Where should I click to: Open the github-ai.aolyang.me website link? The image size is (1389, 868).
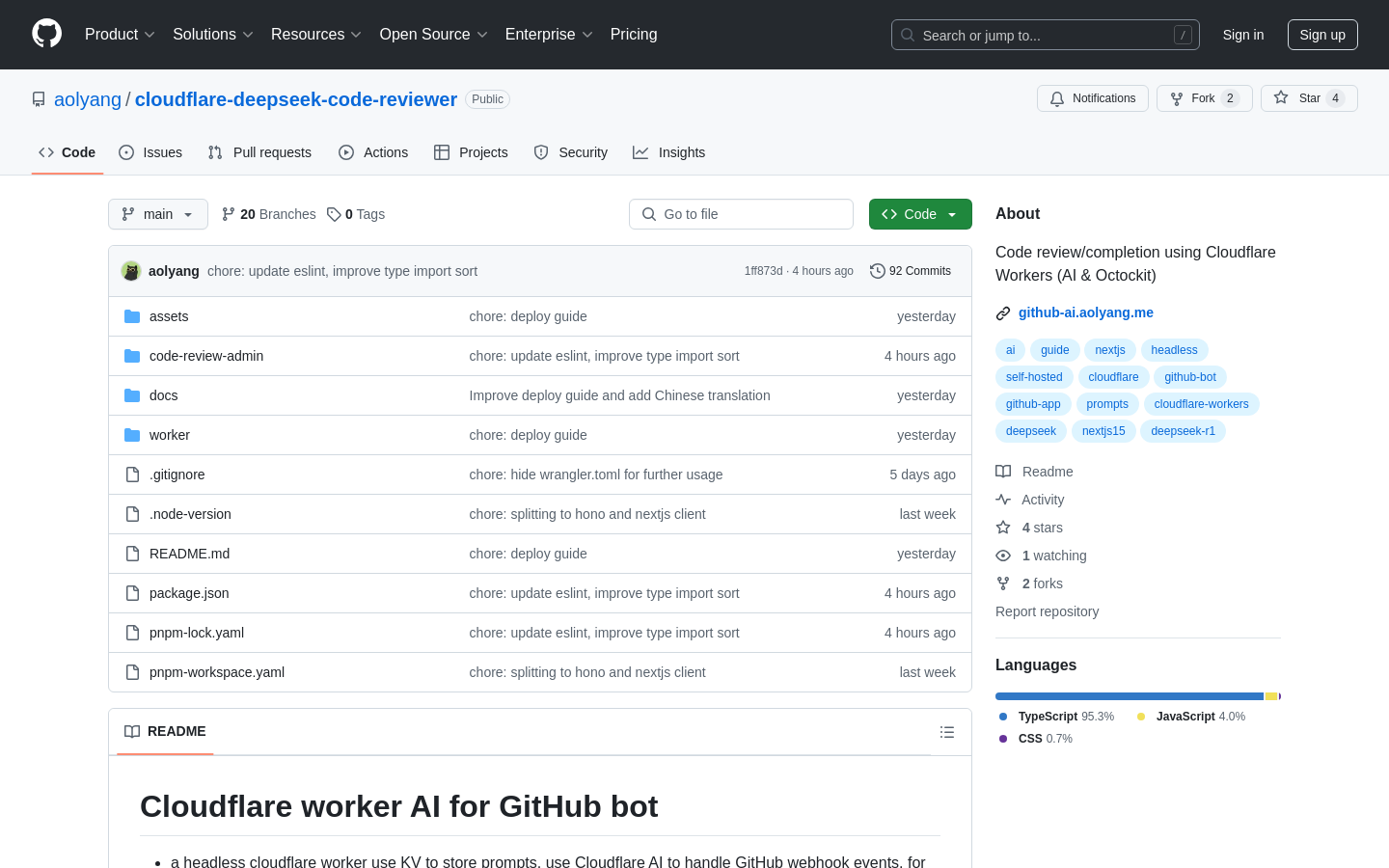[1086, 312]
